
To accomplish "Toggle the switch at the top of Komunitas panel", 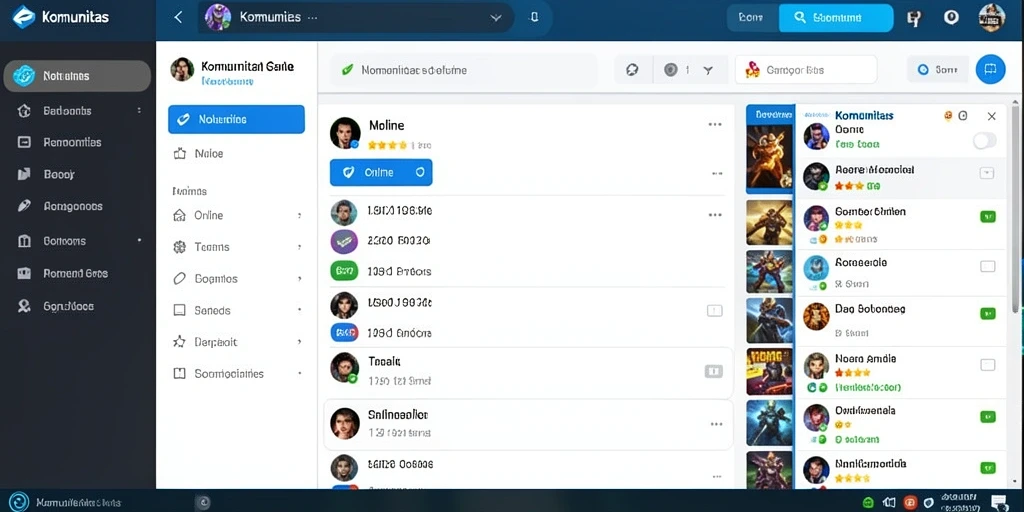I will tap(984, 140).
